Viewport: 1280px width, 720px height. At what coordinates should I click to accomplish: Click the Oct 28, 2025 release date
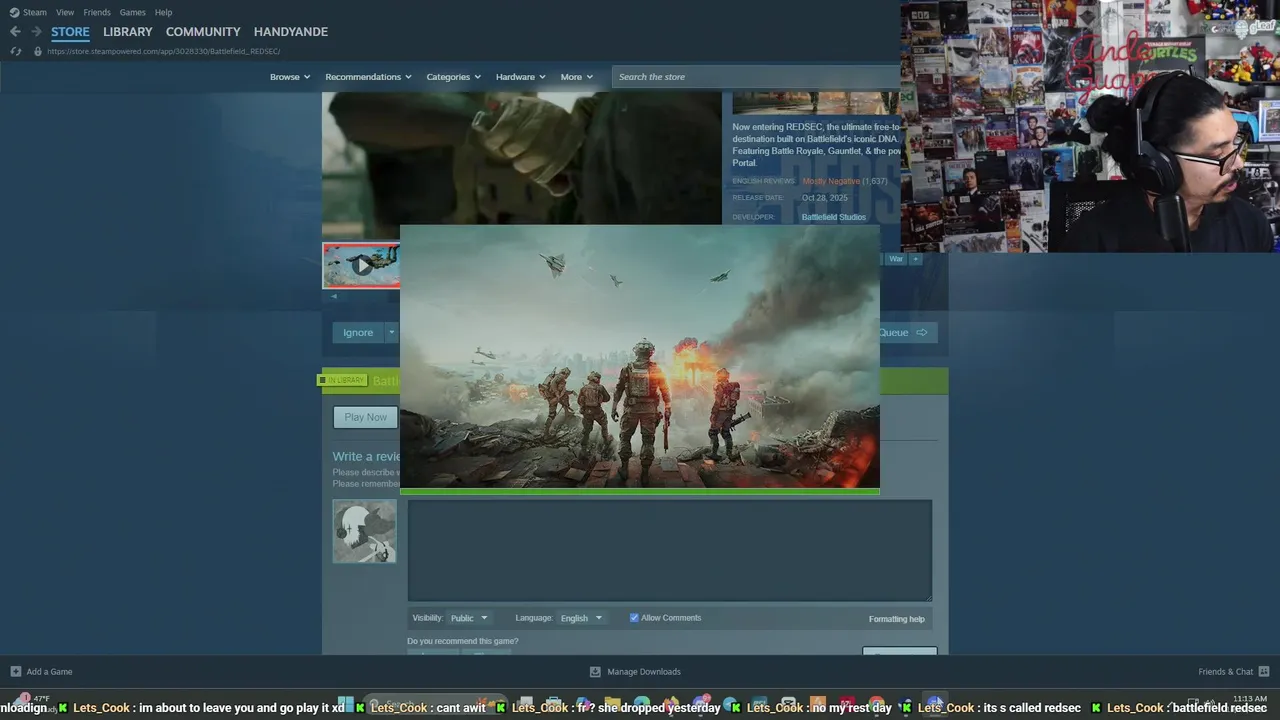824,198
